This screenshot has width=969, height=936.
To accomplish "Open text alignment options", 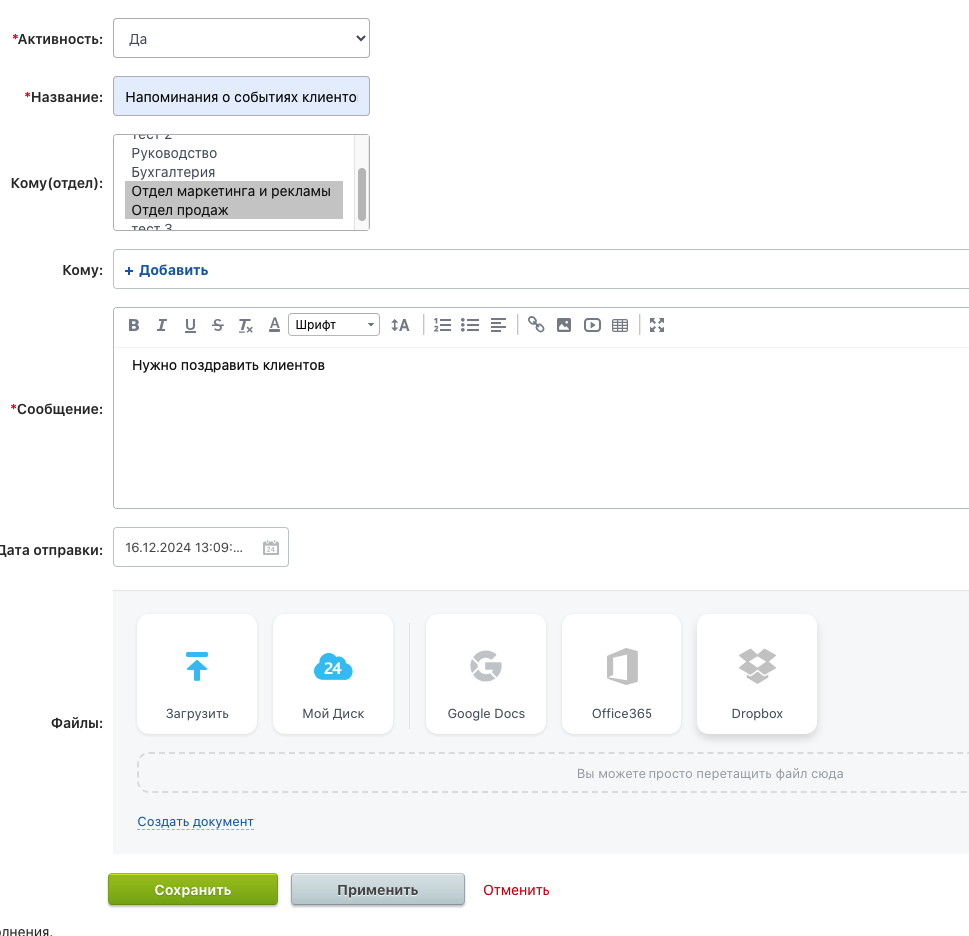I will [498, 325].
